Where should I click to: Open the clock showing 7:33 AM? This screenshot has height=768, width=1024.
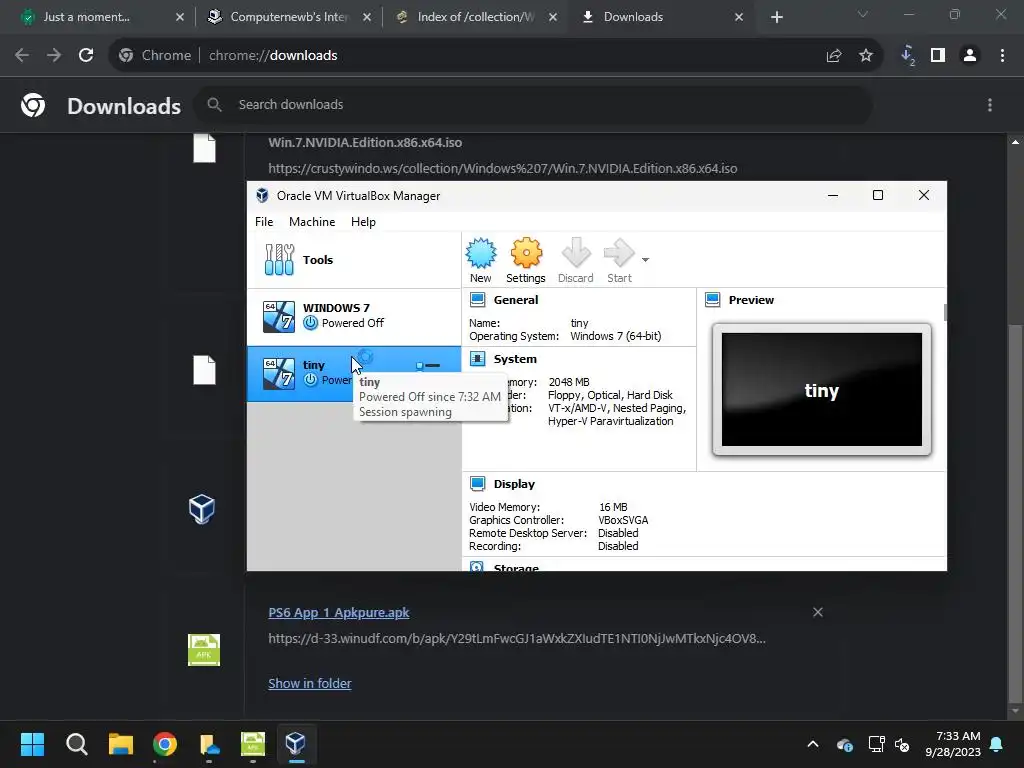pyautogui.click(x=953, y=744)
